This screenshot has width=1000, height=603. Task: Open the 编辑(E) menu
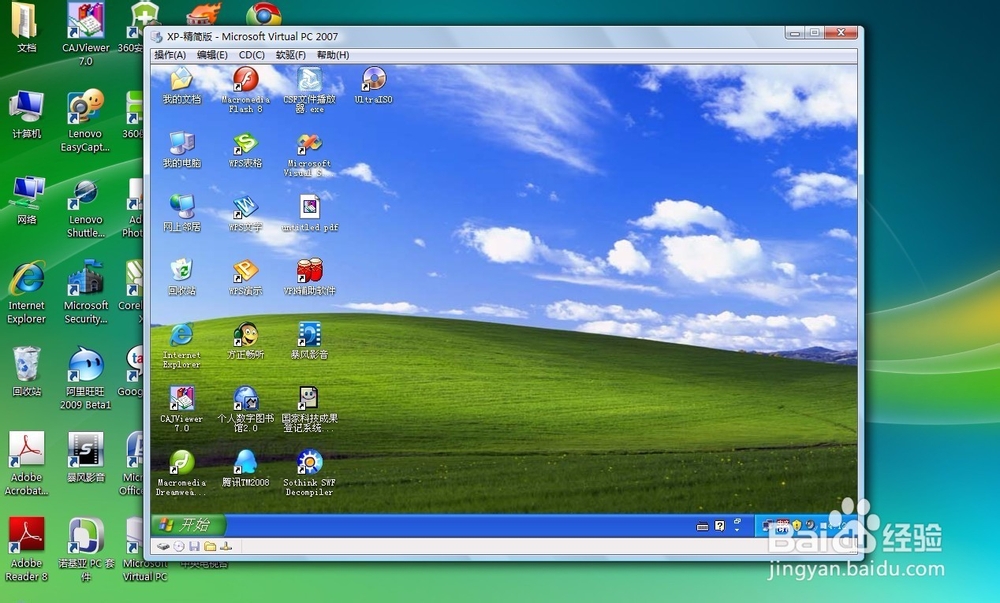[212, 55]
